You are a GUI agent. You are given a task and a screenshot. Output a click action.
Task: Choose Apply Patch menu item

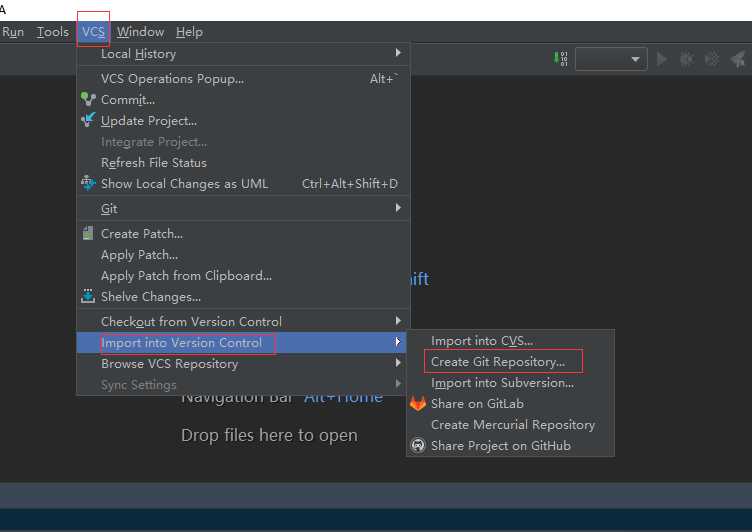pos(243,255)
